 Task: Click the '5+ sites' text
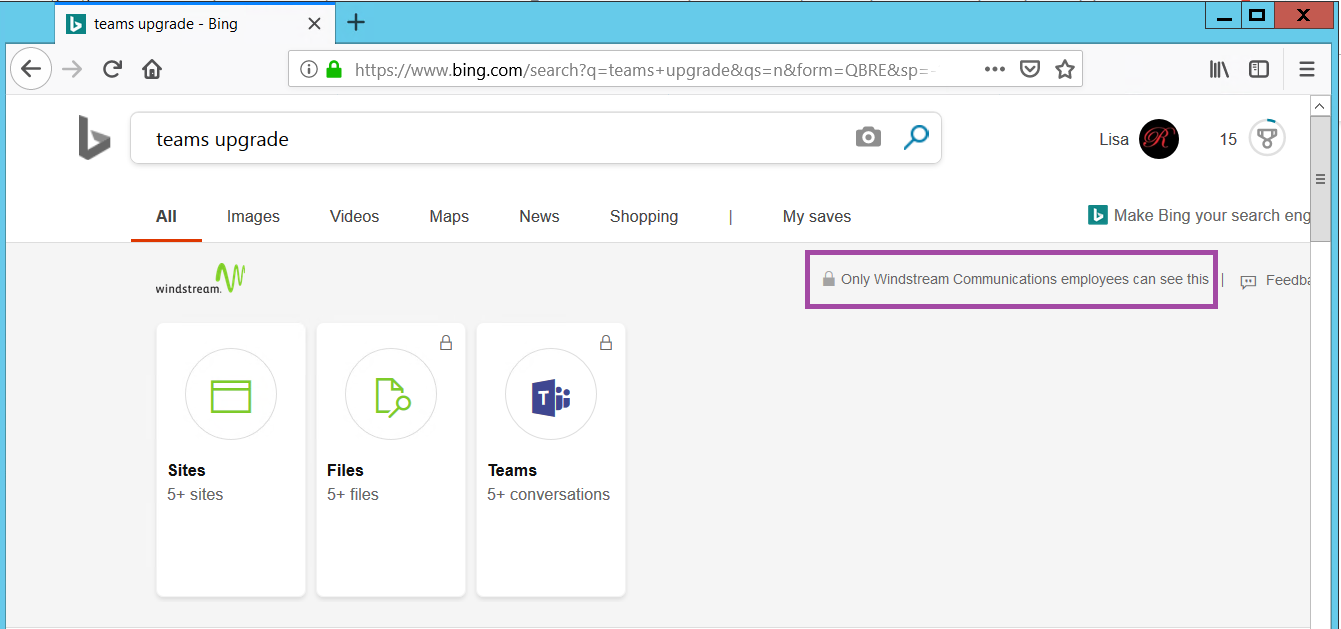point(195,494)
